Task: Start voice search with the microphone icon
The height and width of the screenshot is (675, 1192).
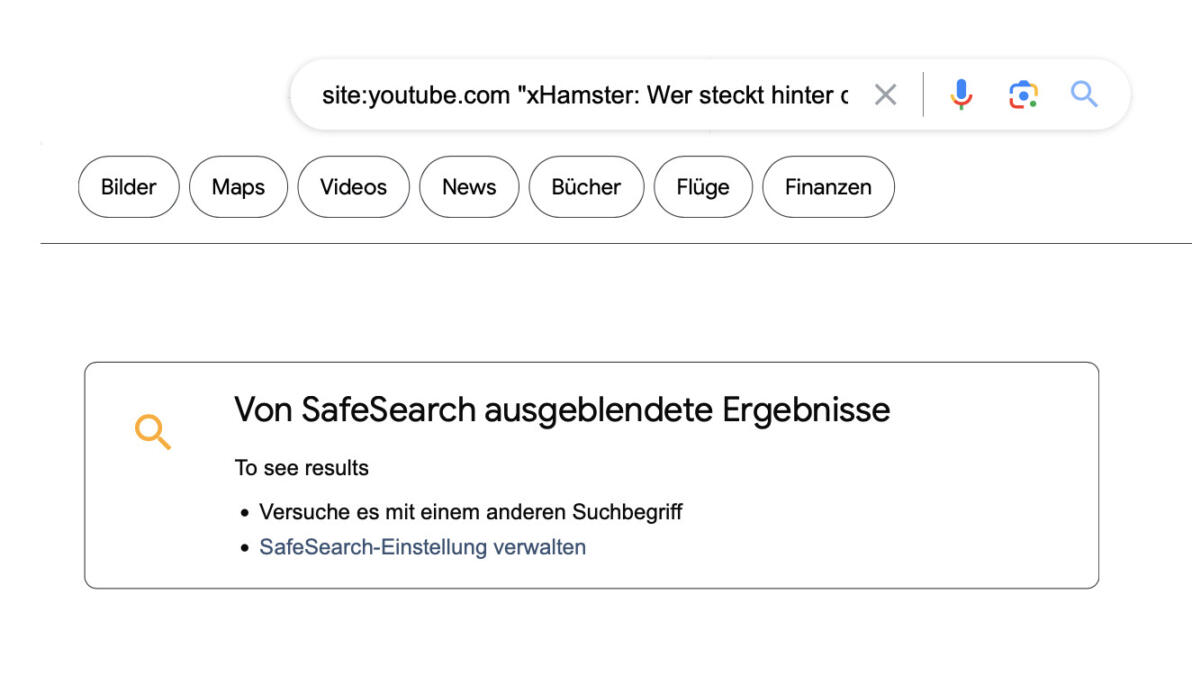Action: 961,95
